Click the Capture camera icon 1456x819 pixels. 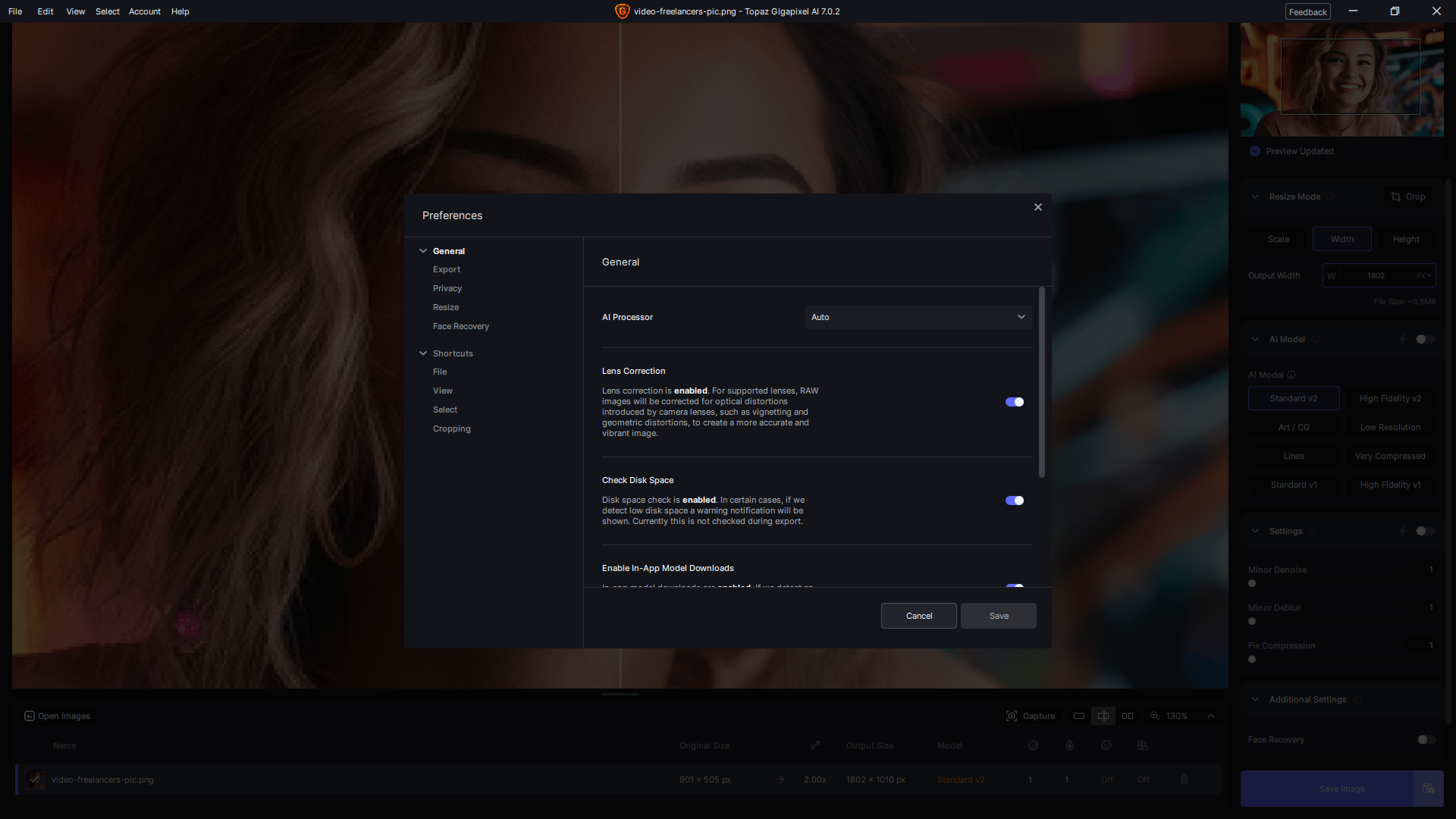pyautogui.click(x=1012, y=716)
